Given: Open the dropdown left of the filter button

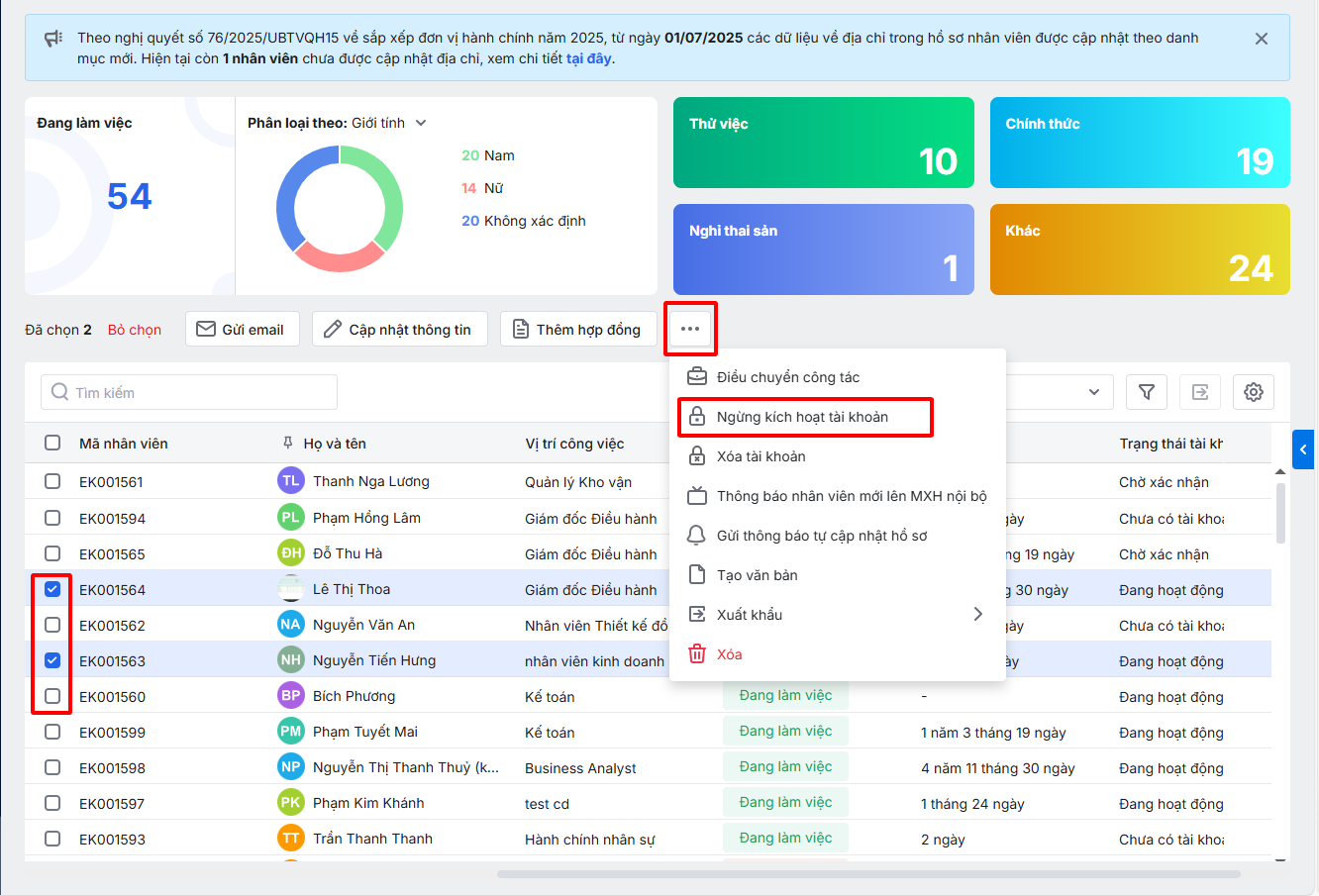Looking at the screenshot, I should click(x=1093, y=392).
